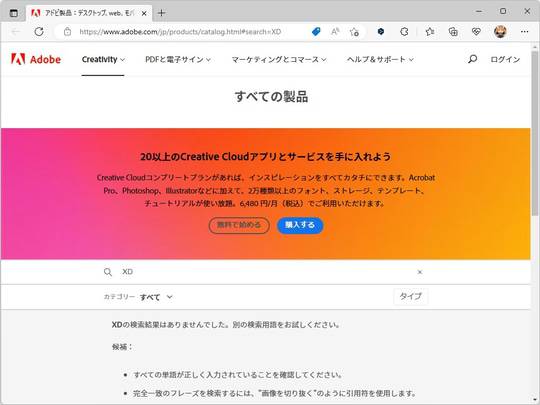540x405 pixels.
Task: Open site search with the magnifier icon
Action: (472, 59)
